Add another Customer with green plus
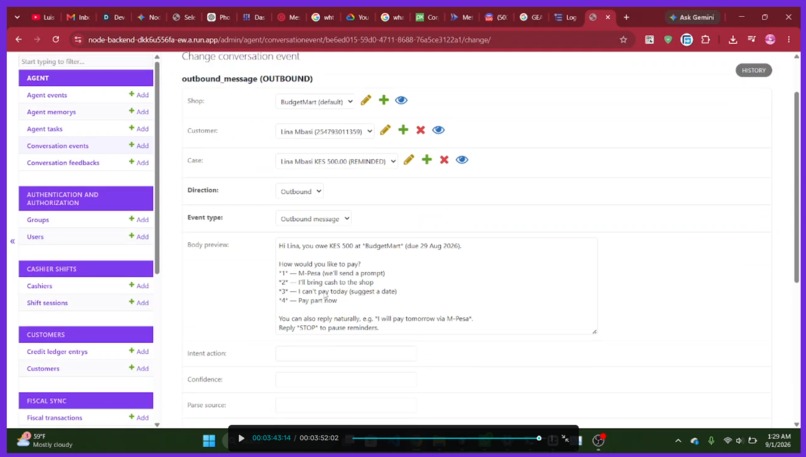The height and width of the screenshot is (457, 806). pos(403,130)
